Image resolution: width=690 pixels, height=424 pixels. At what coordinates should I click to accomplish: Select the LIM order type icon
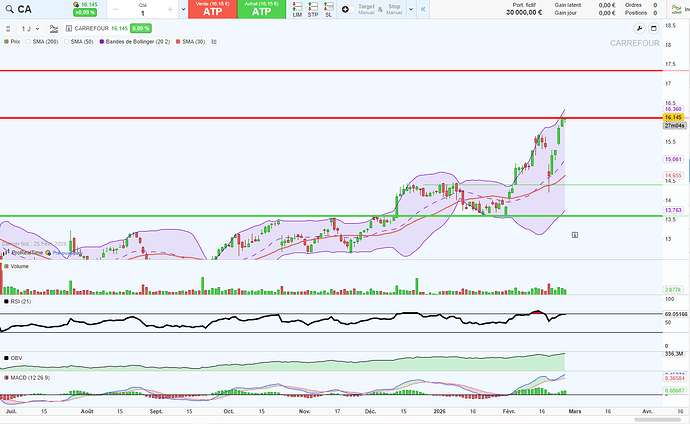tap(298, 10)
